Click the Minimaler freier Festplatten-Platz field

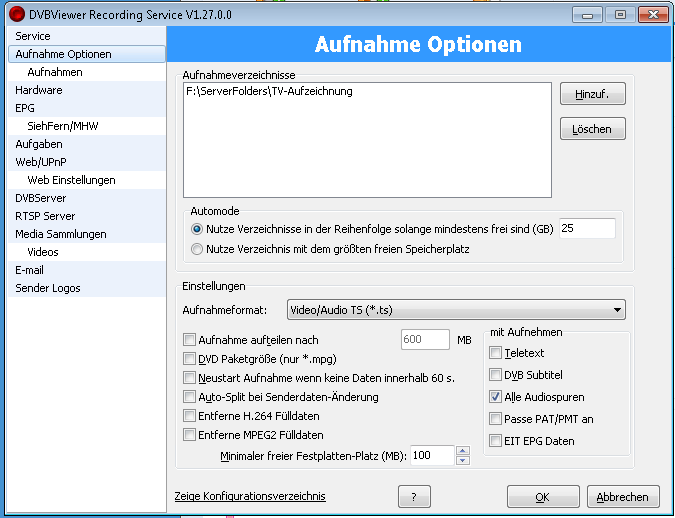pos(432,456)
